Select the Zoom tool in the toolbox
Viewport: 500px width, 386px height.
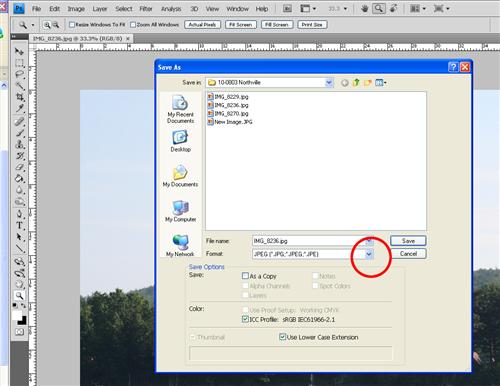tap(19, 295)
